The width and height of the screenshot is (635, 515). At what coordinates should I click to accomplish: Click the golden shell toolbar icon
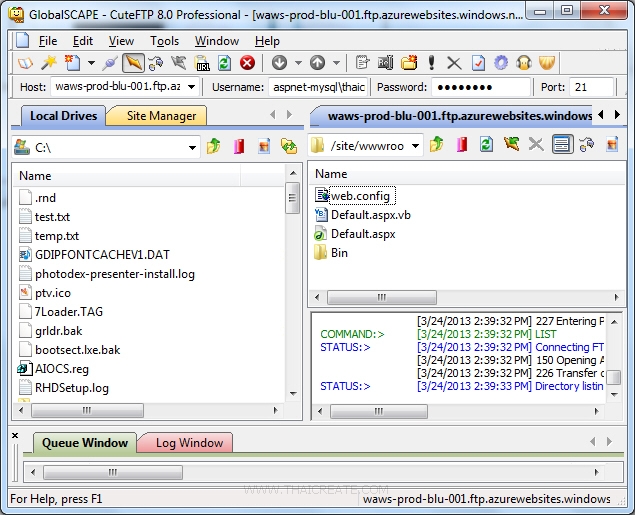547,63
